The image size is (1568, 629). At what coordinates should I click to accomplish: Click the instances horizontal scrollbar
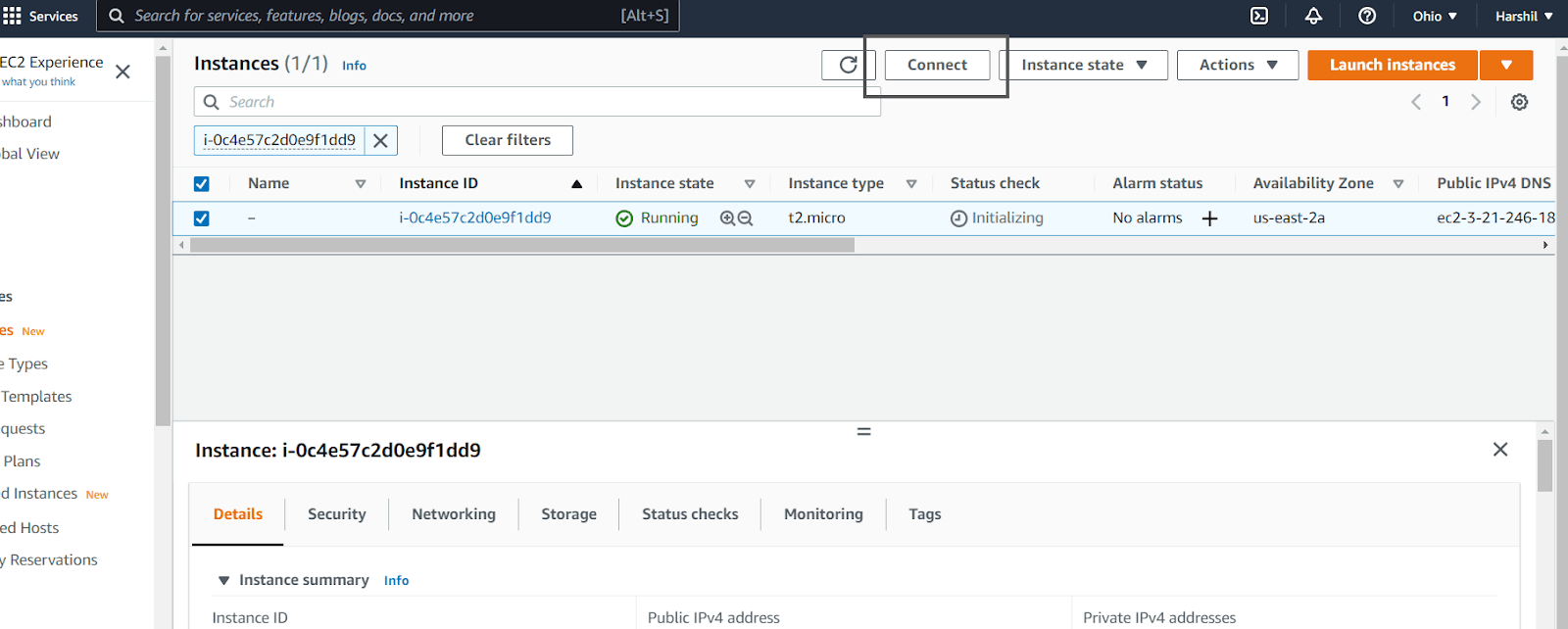click(522, 245)
